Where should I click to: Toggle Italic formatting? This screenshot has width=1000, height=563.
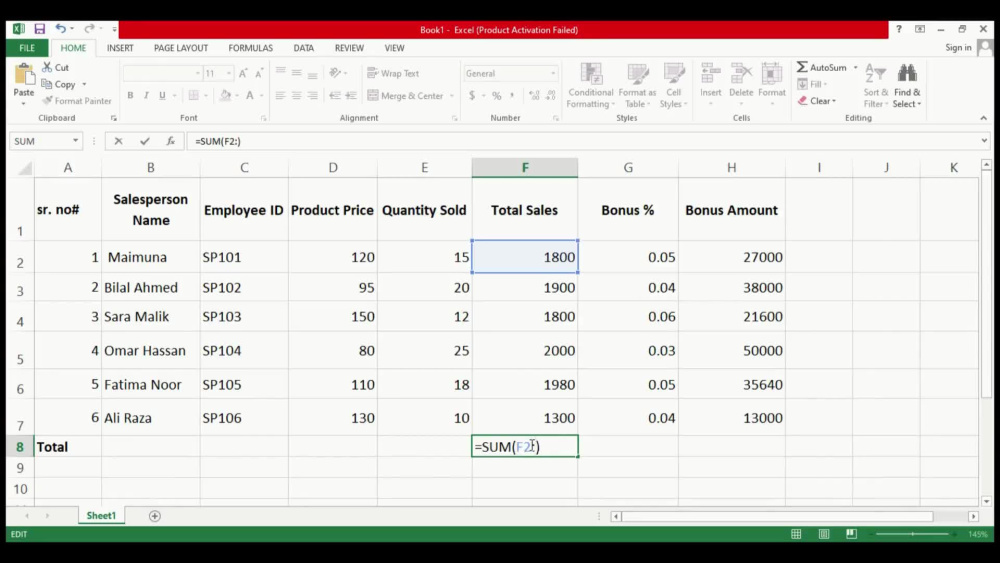click(146, 96)
